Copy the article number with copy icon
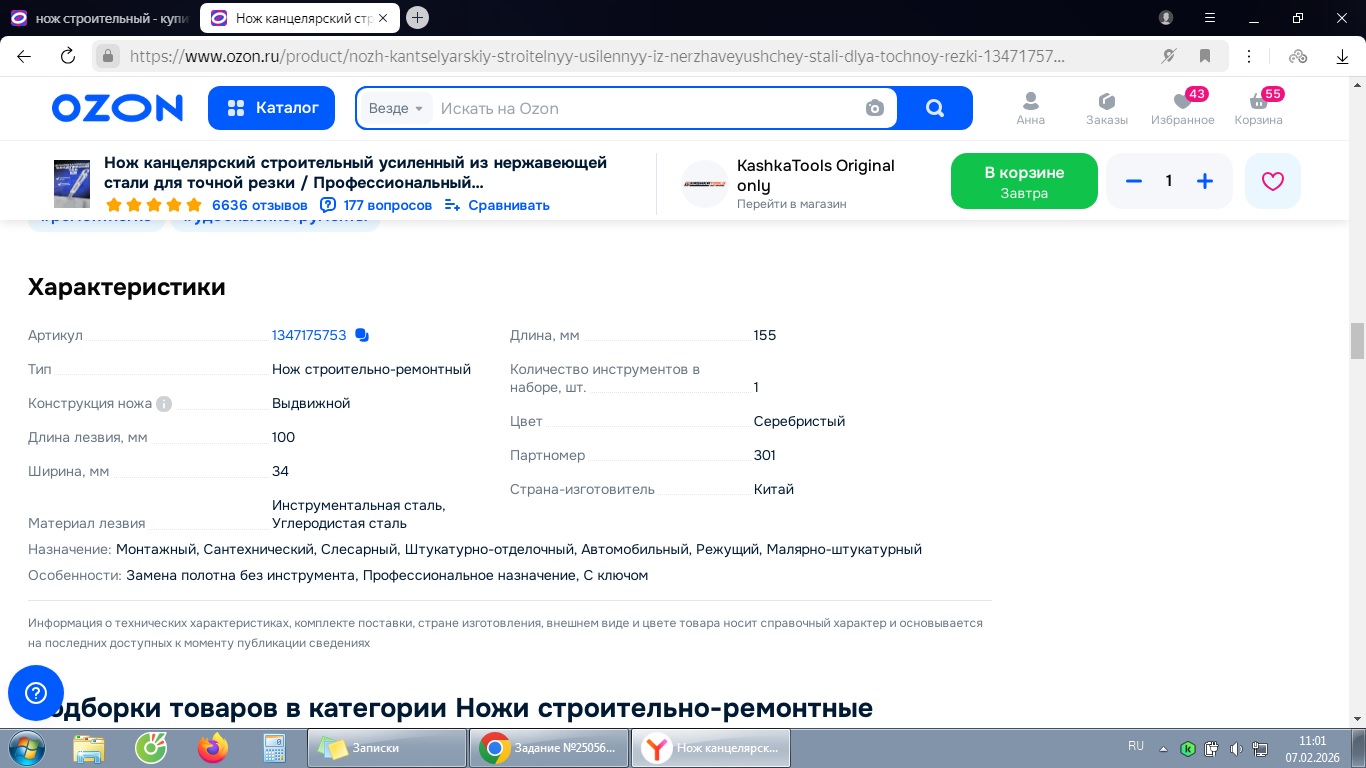 click(x=362, y=336)
